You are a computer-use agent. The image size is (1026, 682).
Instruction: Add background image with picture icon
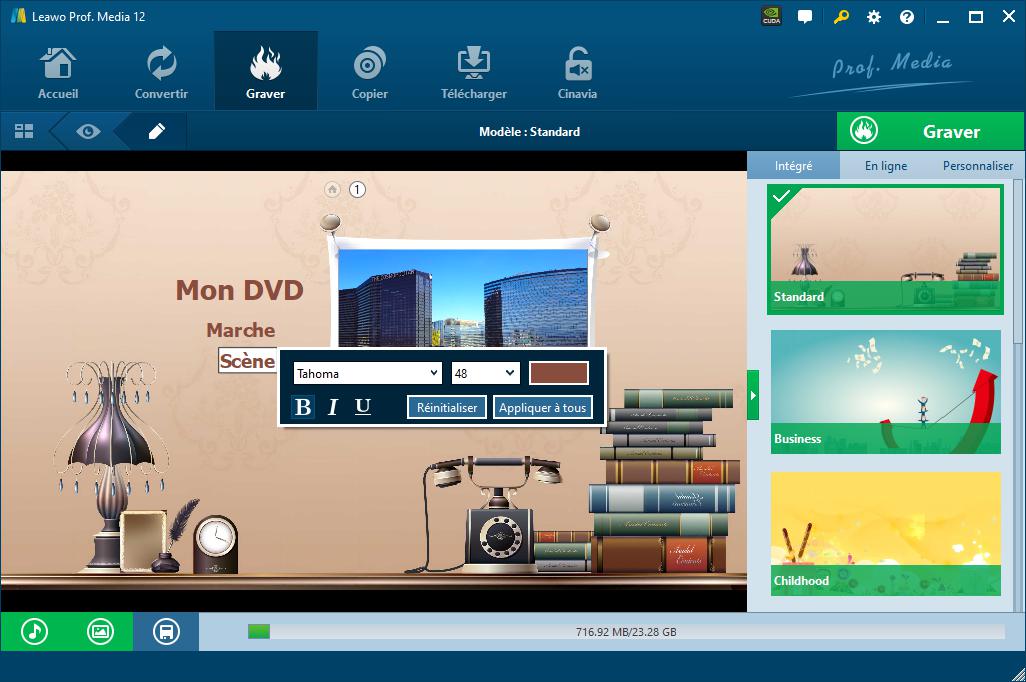click(100, 632)
